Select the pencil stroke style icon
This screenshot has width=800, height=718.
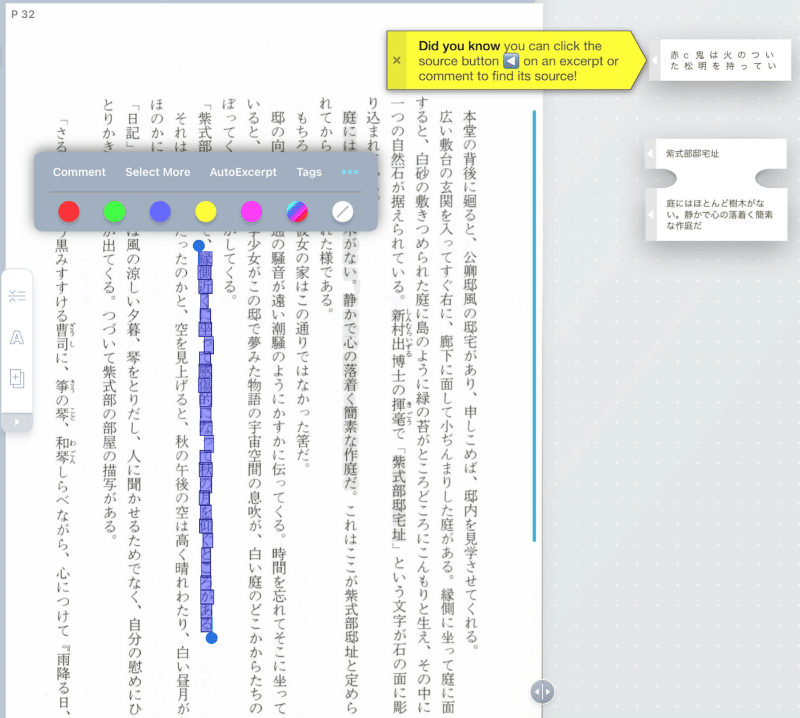coord(345,211)
